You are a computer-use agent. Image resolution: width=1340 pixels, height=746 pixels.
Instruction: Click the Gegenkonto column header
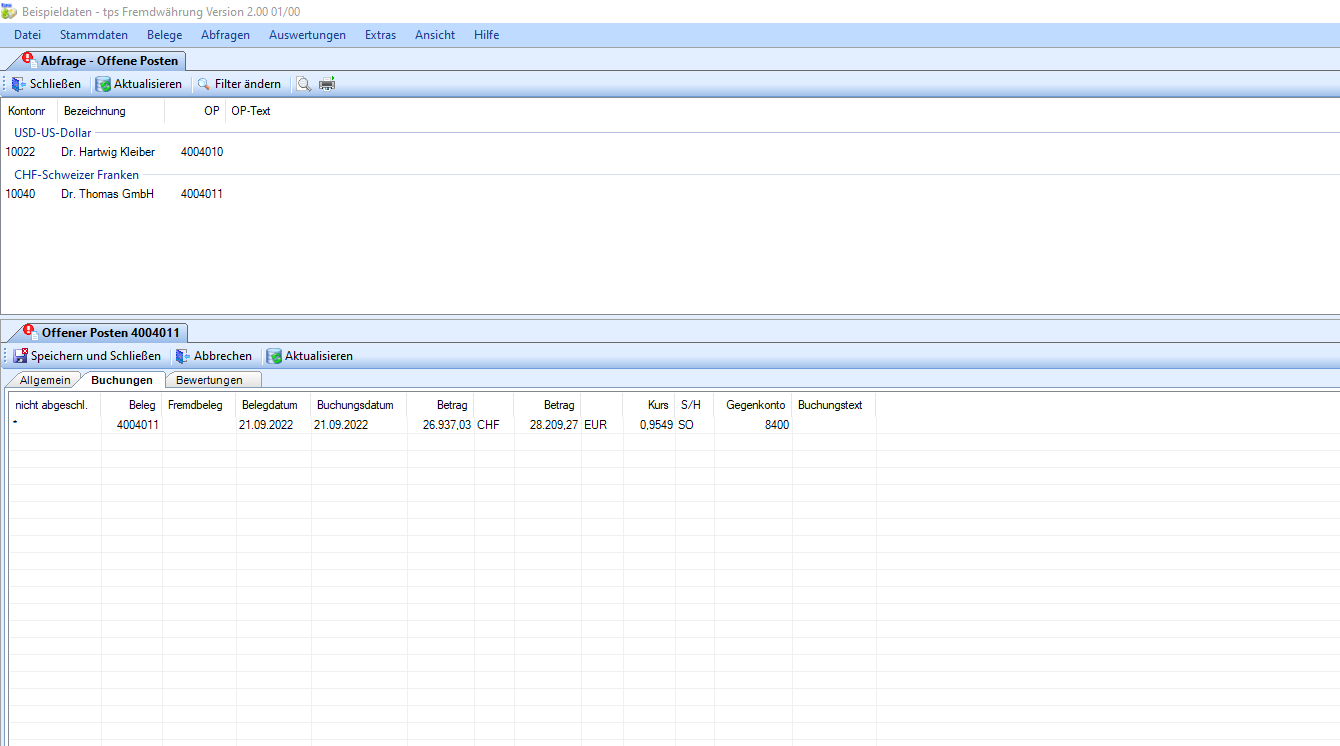coord(755,405)
